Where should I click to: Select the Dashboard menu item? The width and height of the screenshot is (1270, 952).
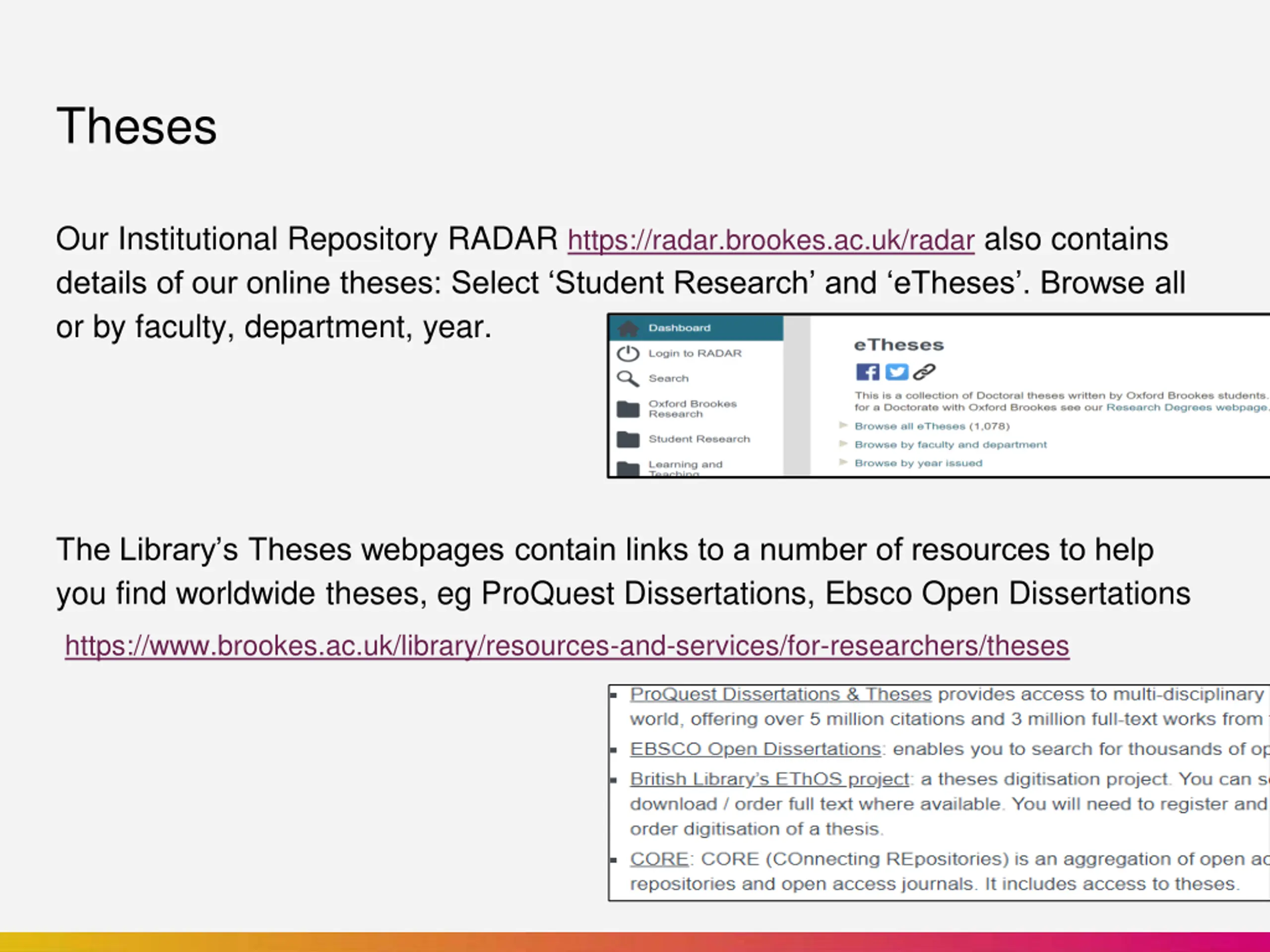tap(697, 328)
